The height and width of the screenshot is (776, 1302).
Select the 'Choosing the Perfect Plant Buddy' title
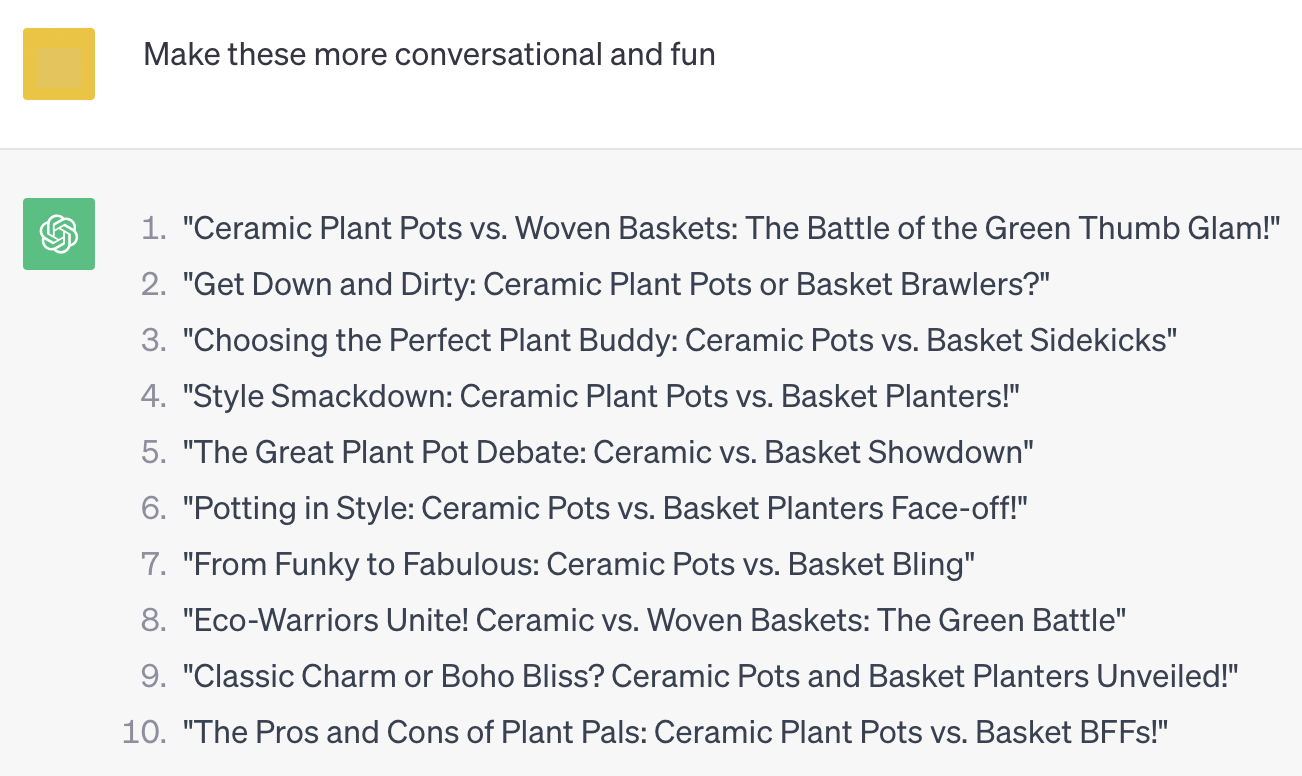680,341
